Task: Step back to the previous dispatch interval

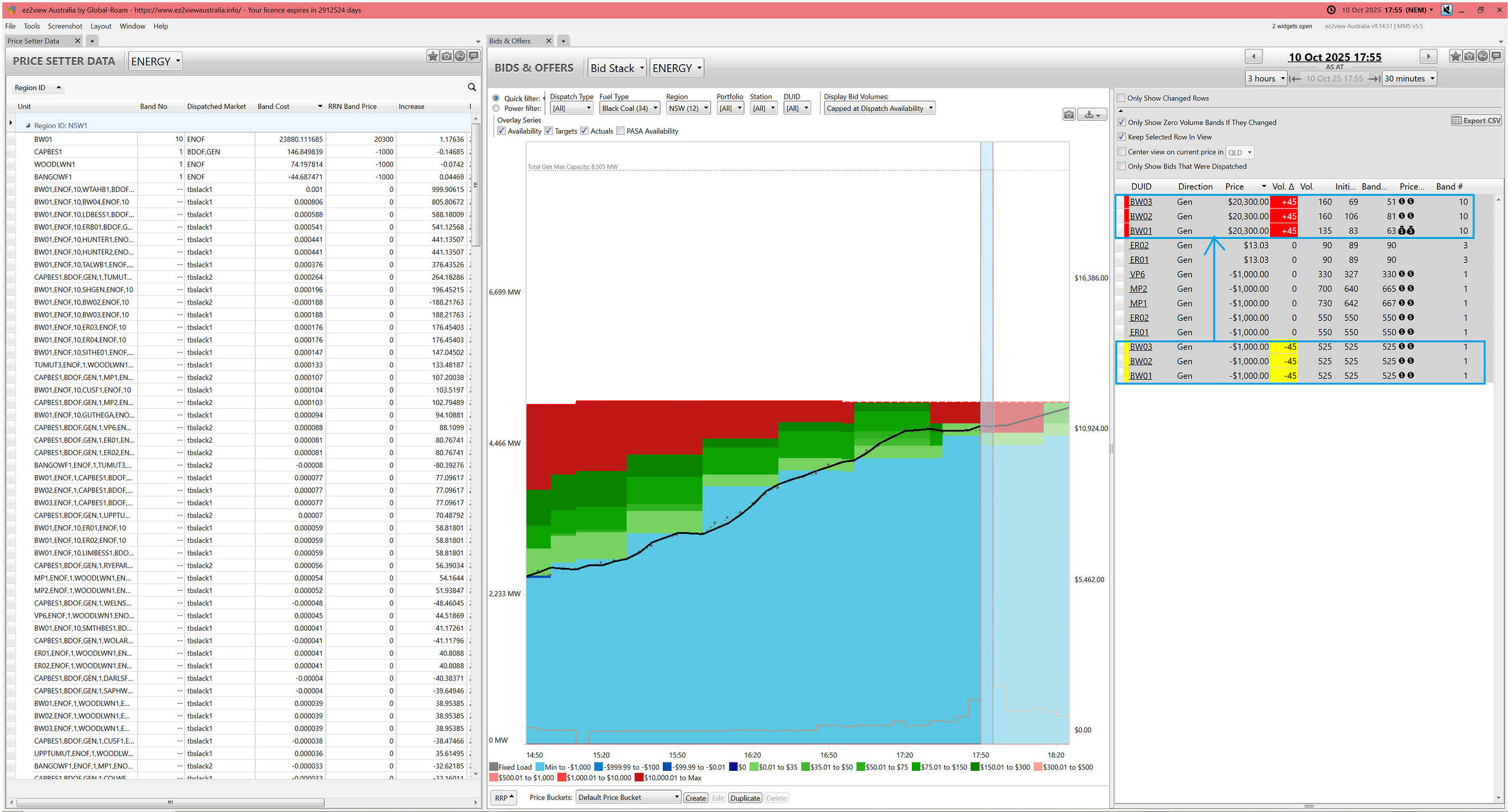Action: point(1254,57)
